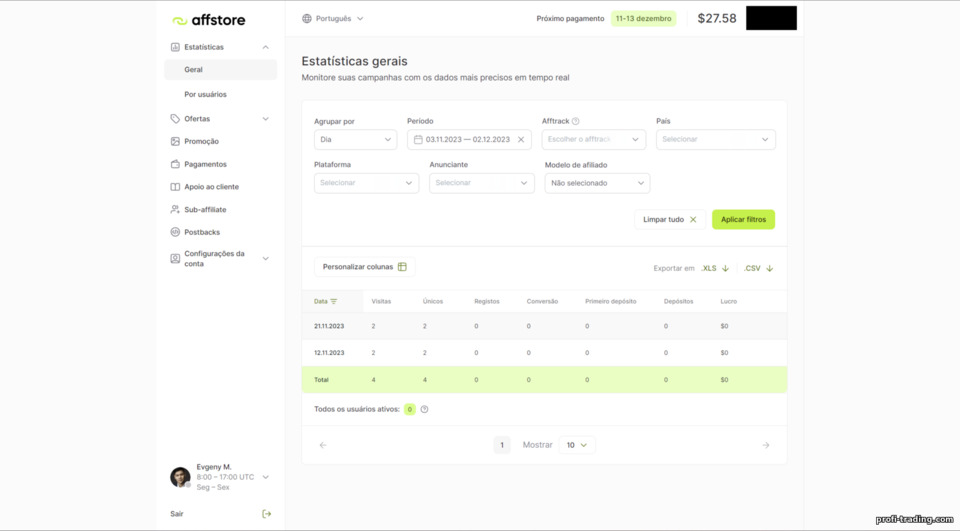Open the Modelo de afiliado dropdown
Image resolution: width=960 pixels, height=531 pixels.
(x=597, y=183)
